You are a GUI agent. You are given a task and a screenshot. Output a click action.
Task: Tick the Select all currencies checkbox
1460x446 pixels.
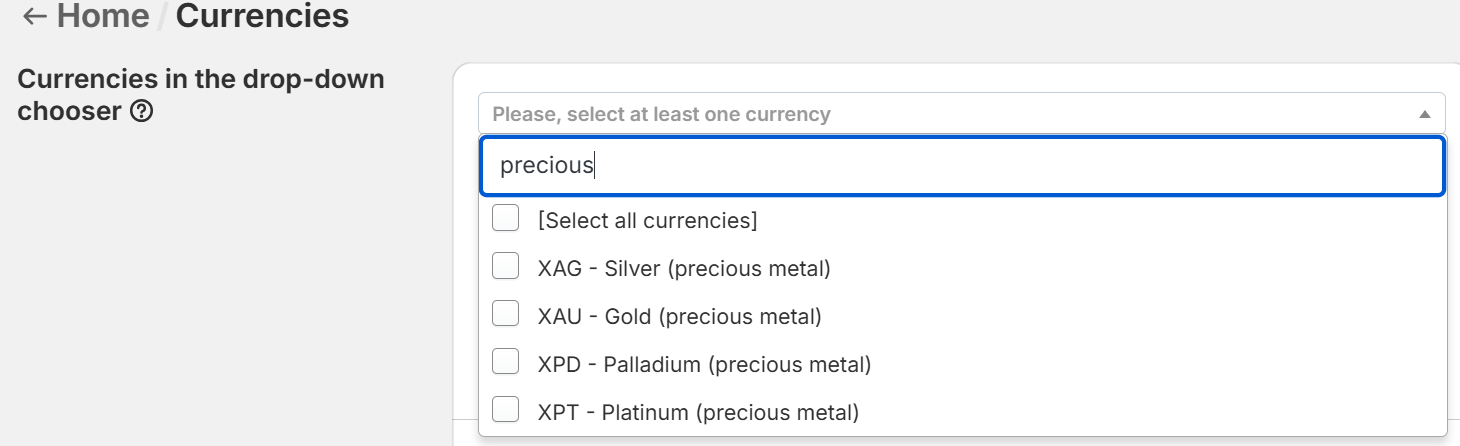coord(506,219)
